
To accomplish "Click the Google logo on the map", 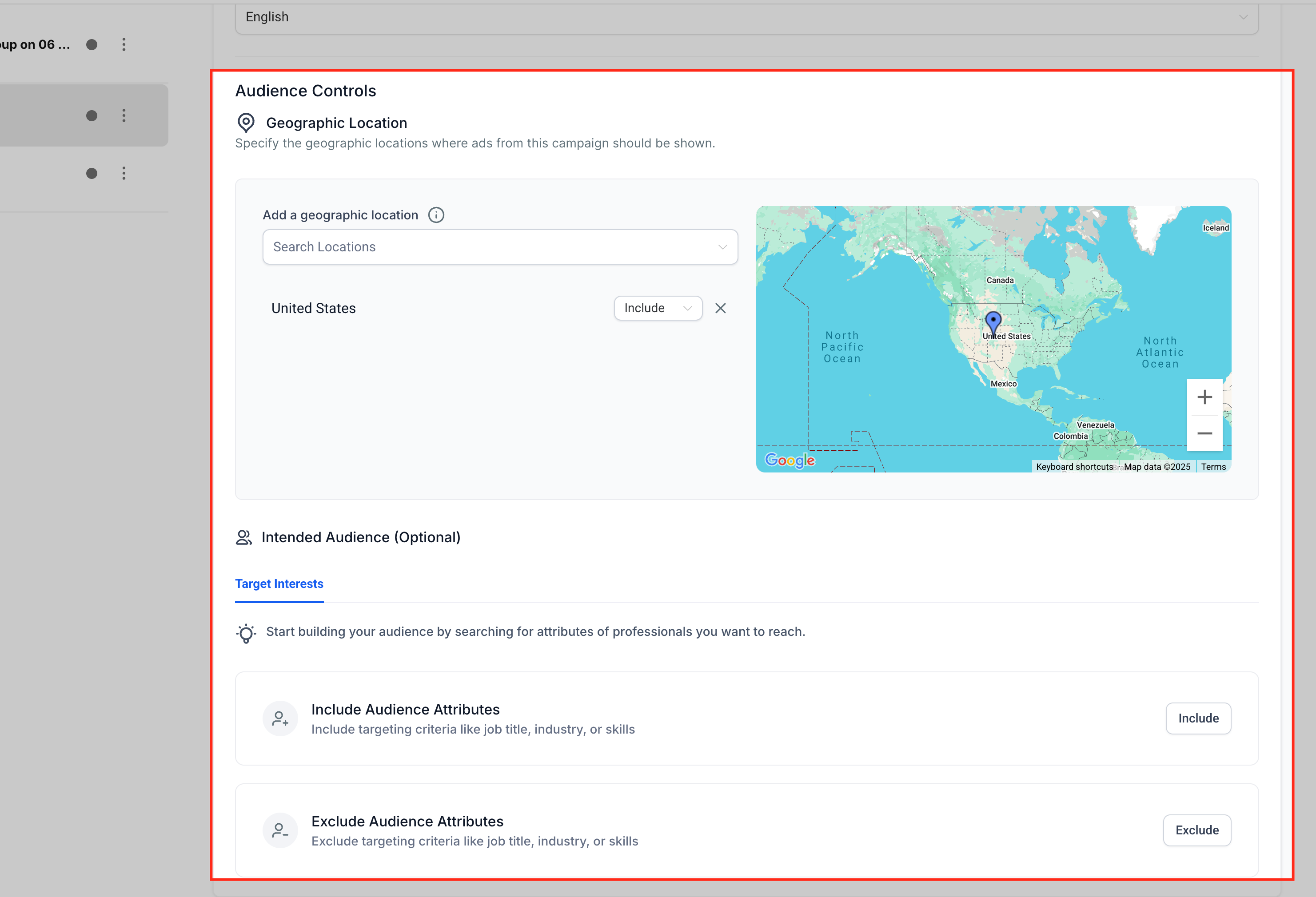I will click(x=790, y=460).
